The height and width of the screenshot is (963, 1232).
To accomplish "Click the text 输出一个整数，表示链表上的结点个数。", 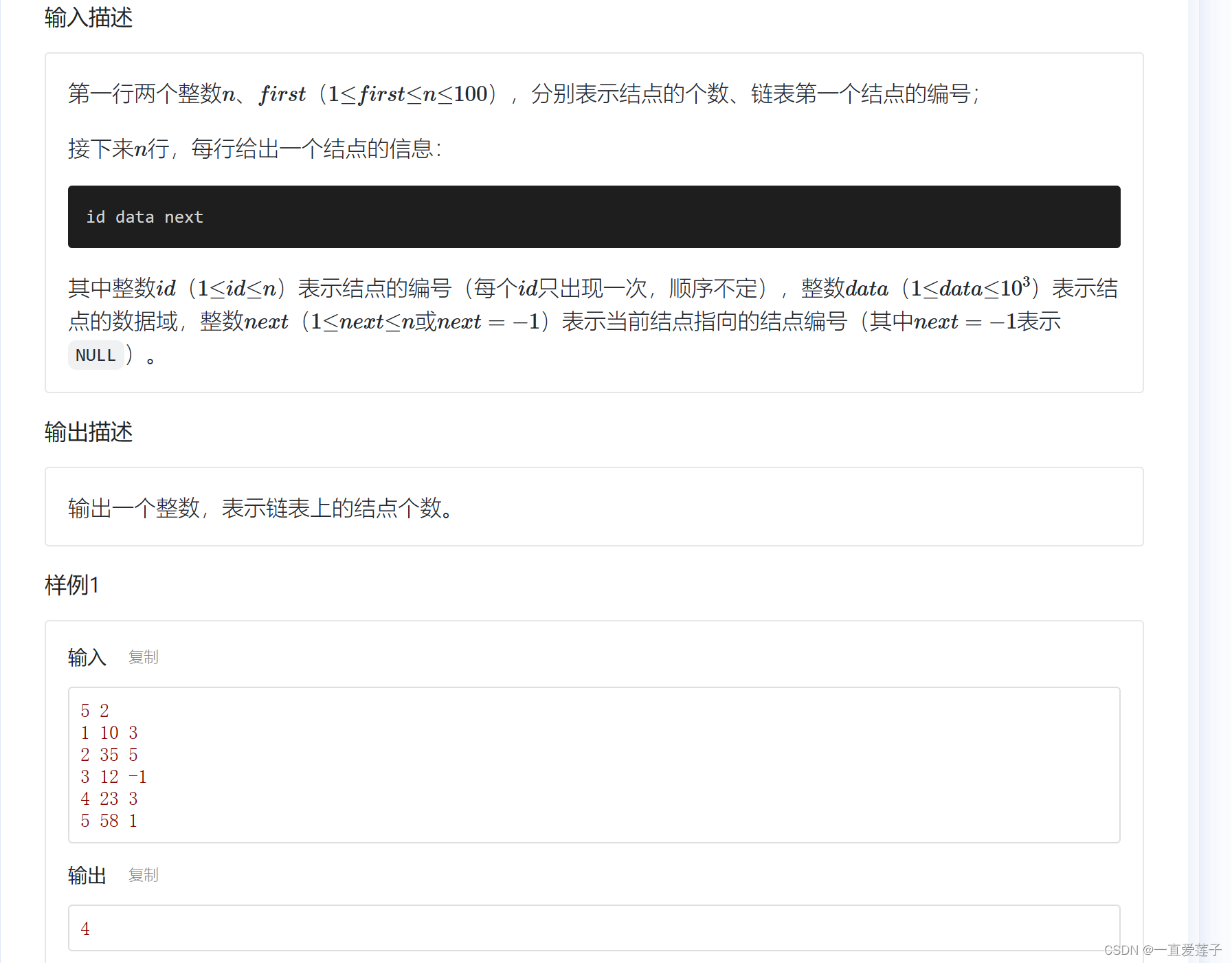I will click(261, 508).
